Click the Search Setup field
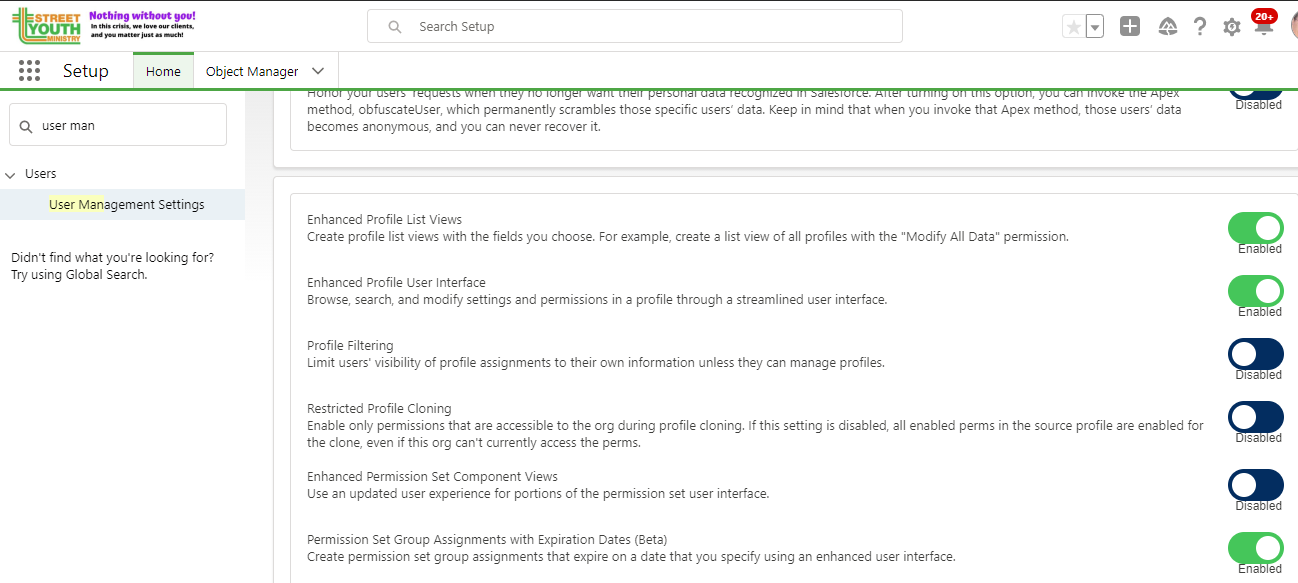 point(635,26)
